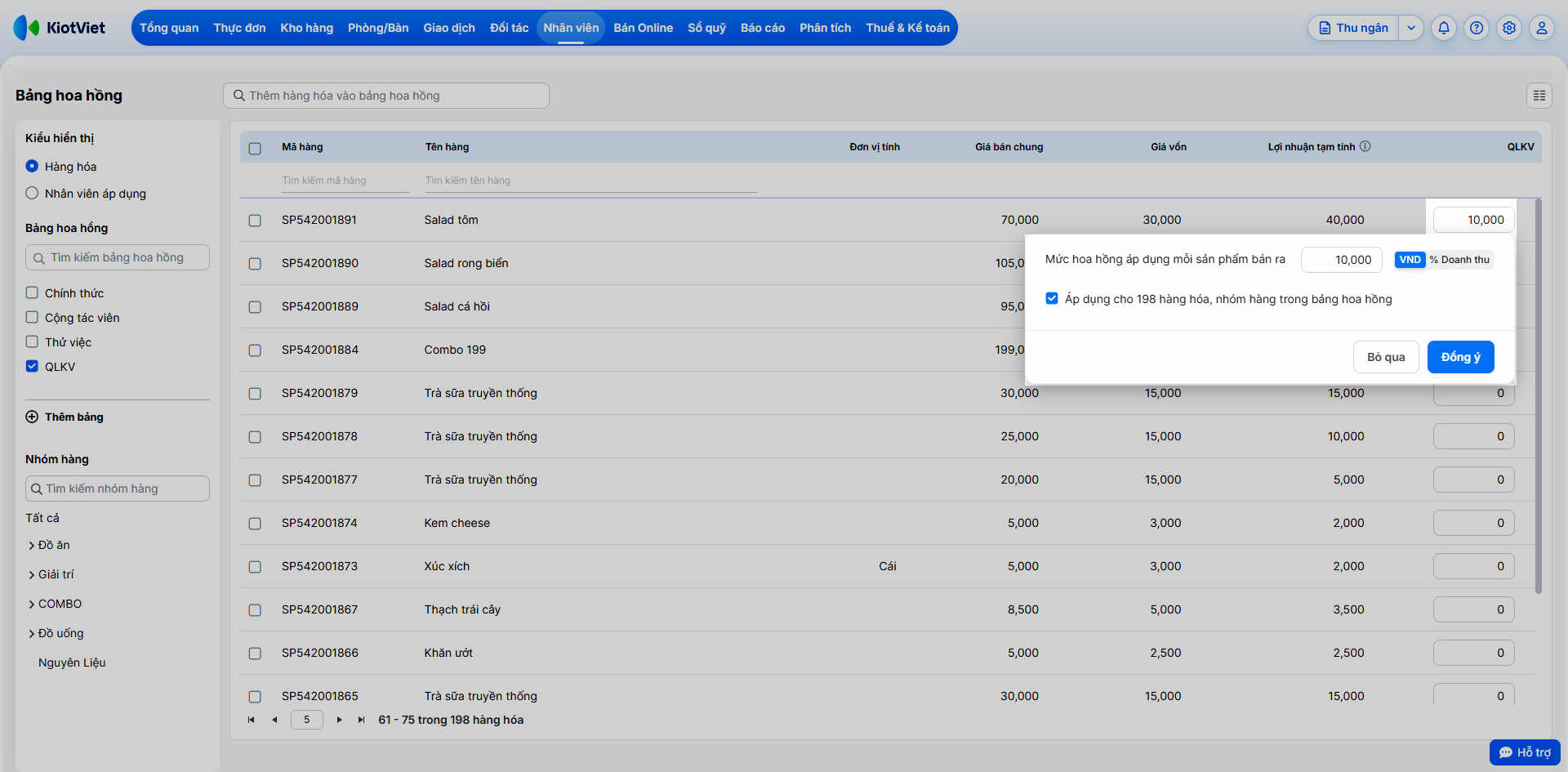Viewport: 1568px width, 772px height.
Task: Open the dropdown arrow beside Thu ngân
Action: click(1411, 28)
